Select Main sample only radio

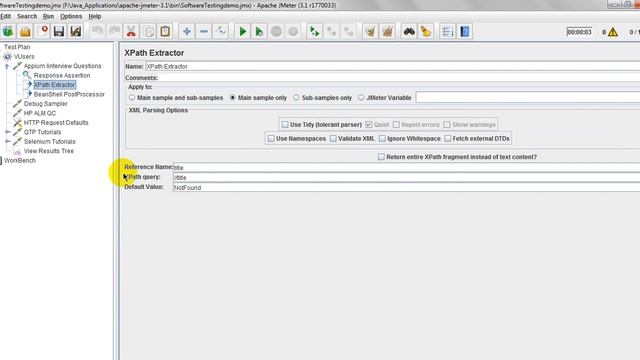[x=233, y=98]
